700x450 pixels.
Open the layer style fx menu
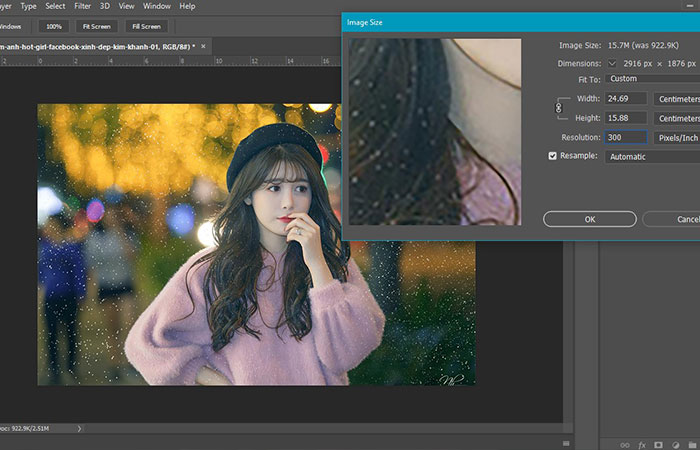point(642,443)
